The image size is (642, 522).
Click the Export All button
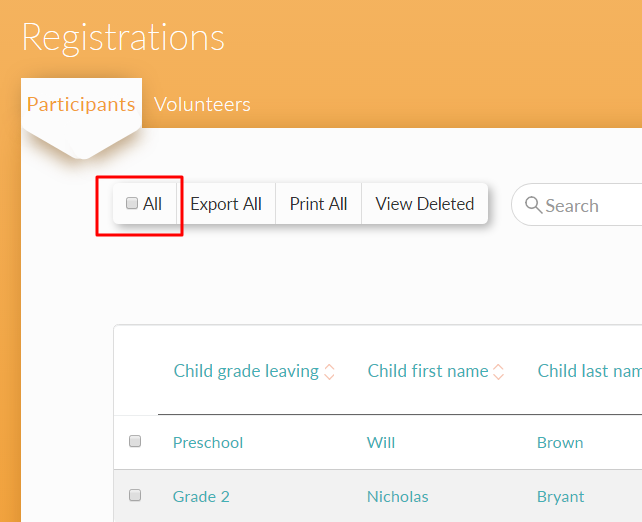[x=226, y=204]
